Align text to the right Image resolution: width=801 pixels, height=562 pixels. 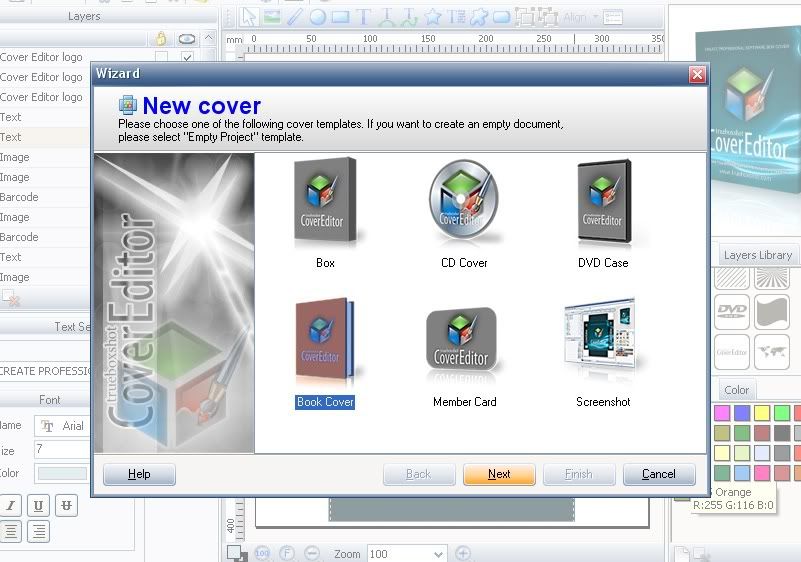38,531
